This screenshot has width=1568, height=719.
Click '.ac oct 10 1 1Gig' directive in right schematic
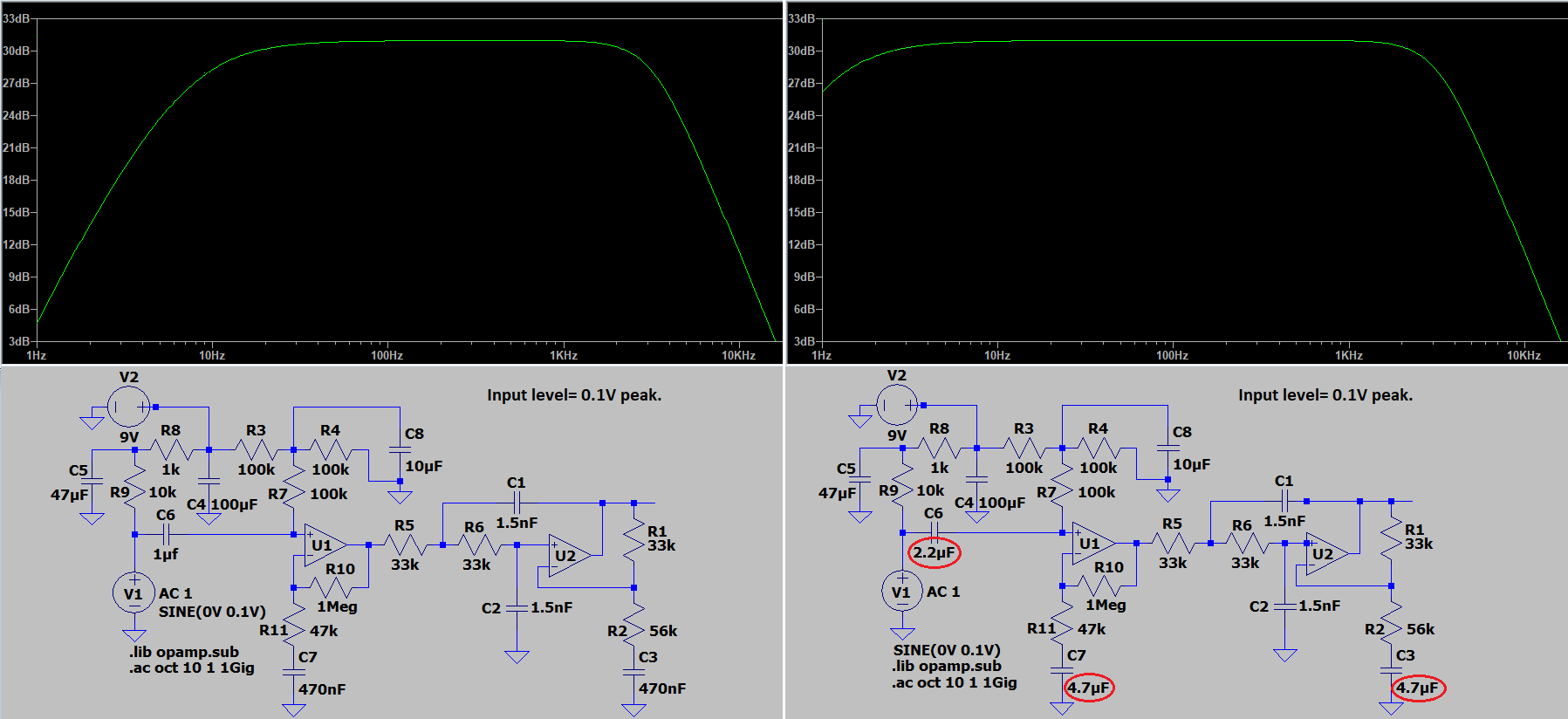[x=955, y=682]
